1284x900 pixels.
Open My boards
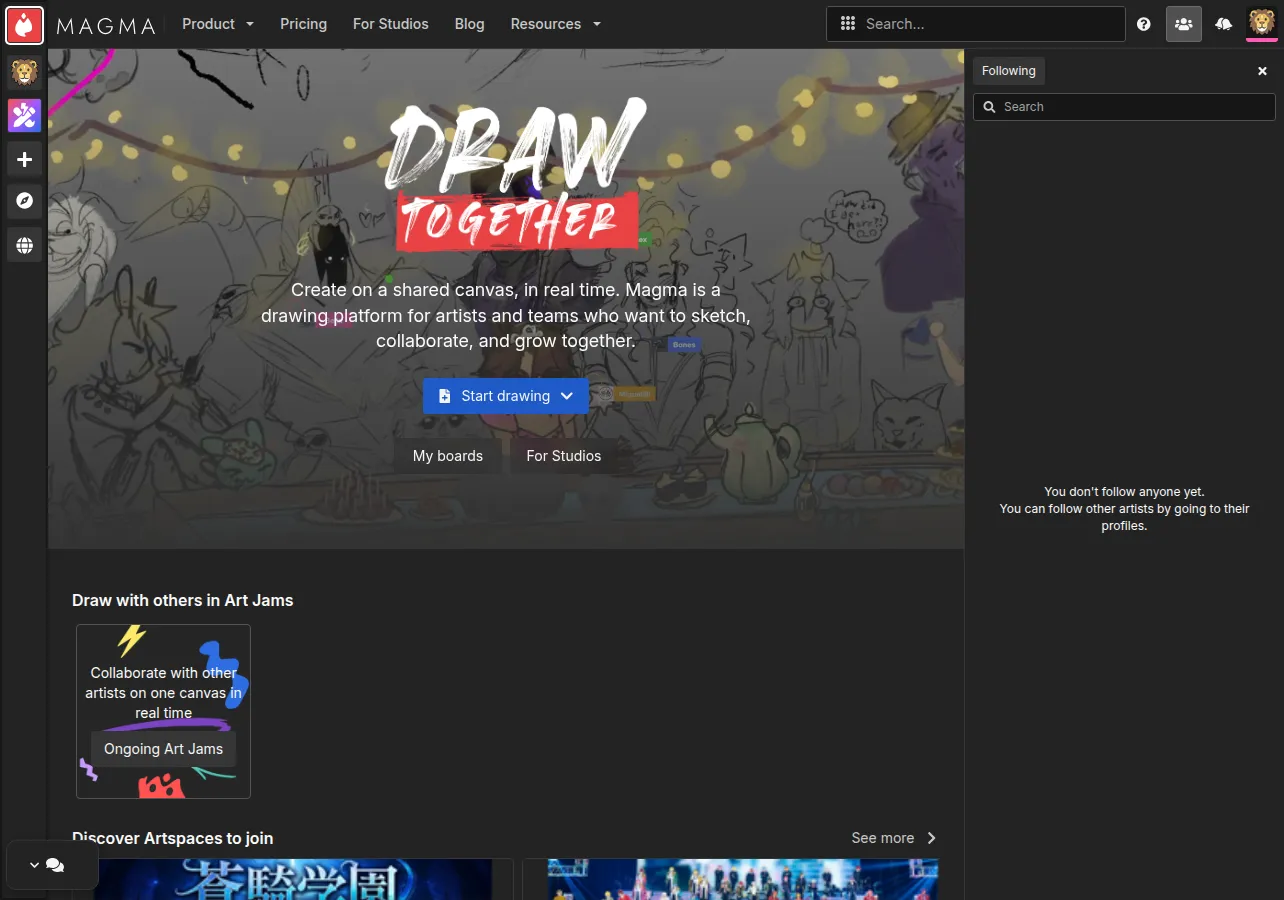point(448,456)
